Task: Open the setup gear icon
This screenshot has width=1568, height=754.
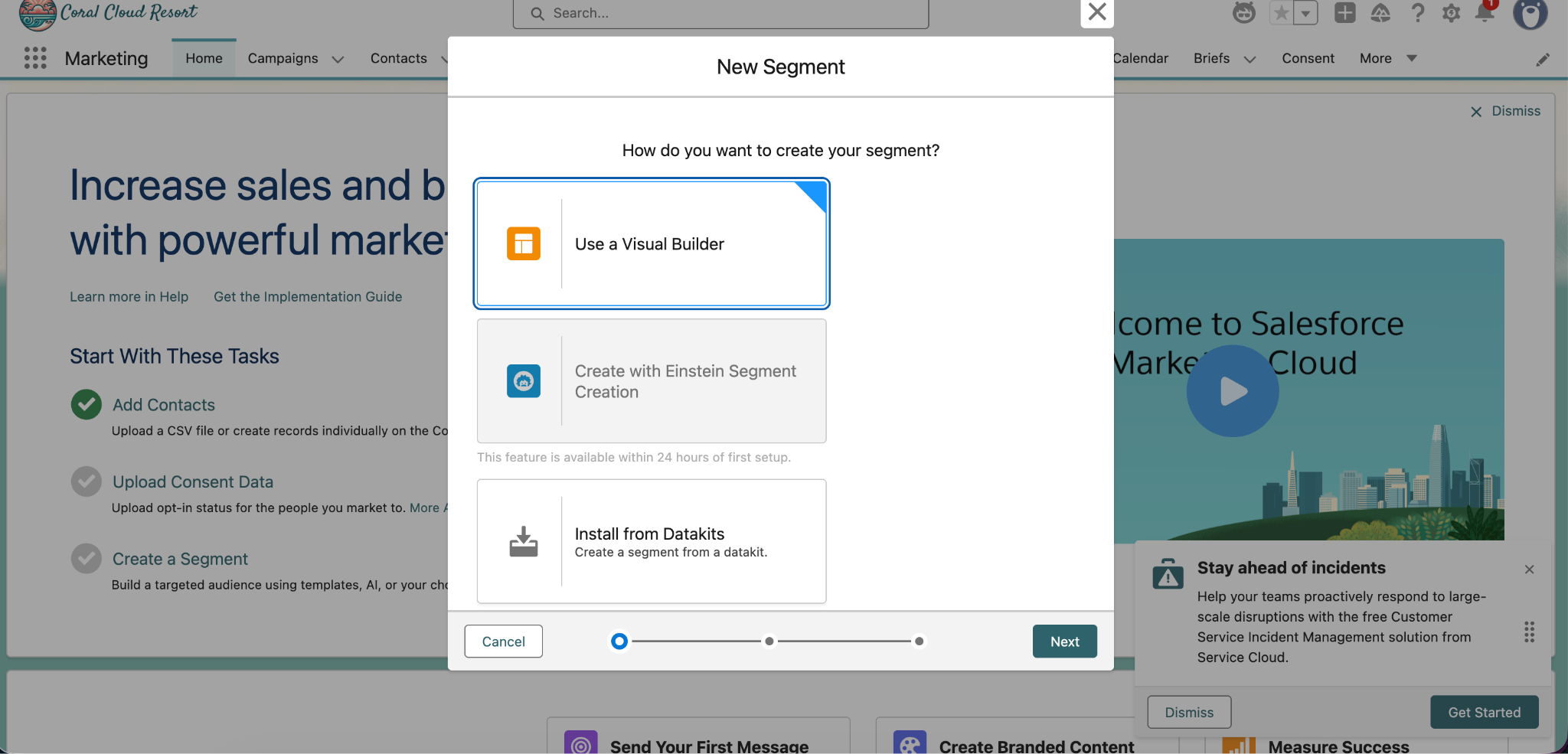Action: (1451, 13)
